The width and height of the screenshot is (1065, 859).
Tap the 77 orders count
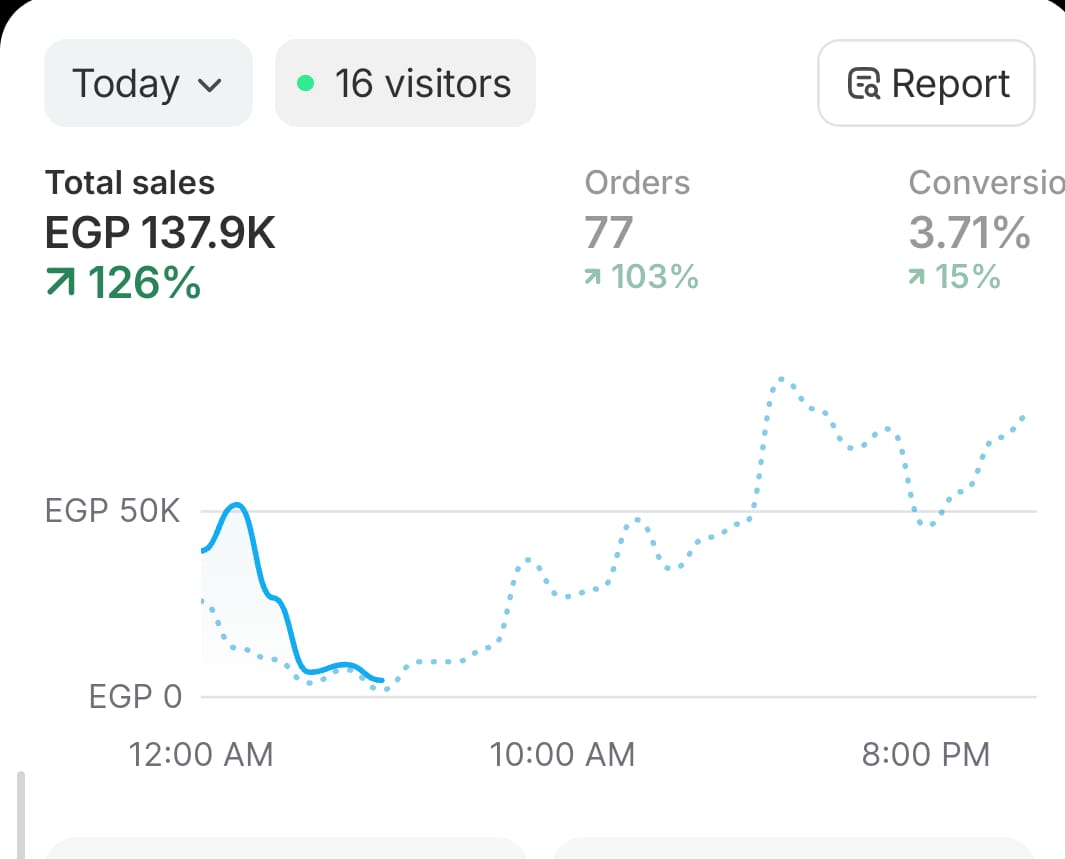click(609, 233)
